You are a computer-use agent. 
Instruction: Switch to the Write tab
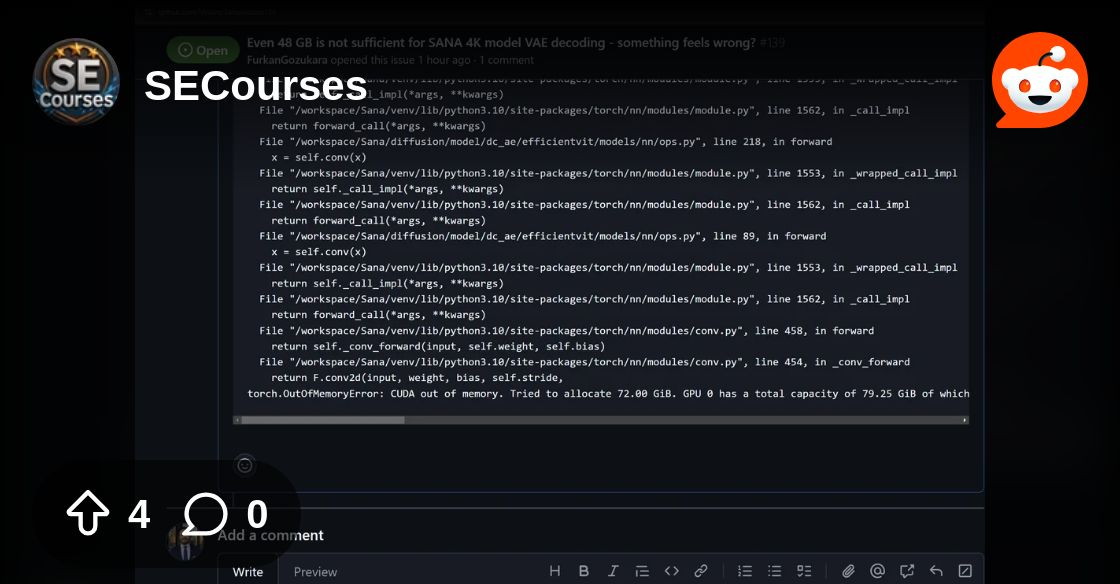(x=247, y=571)
